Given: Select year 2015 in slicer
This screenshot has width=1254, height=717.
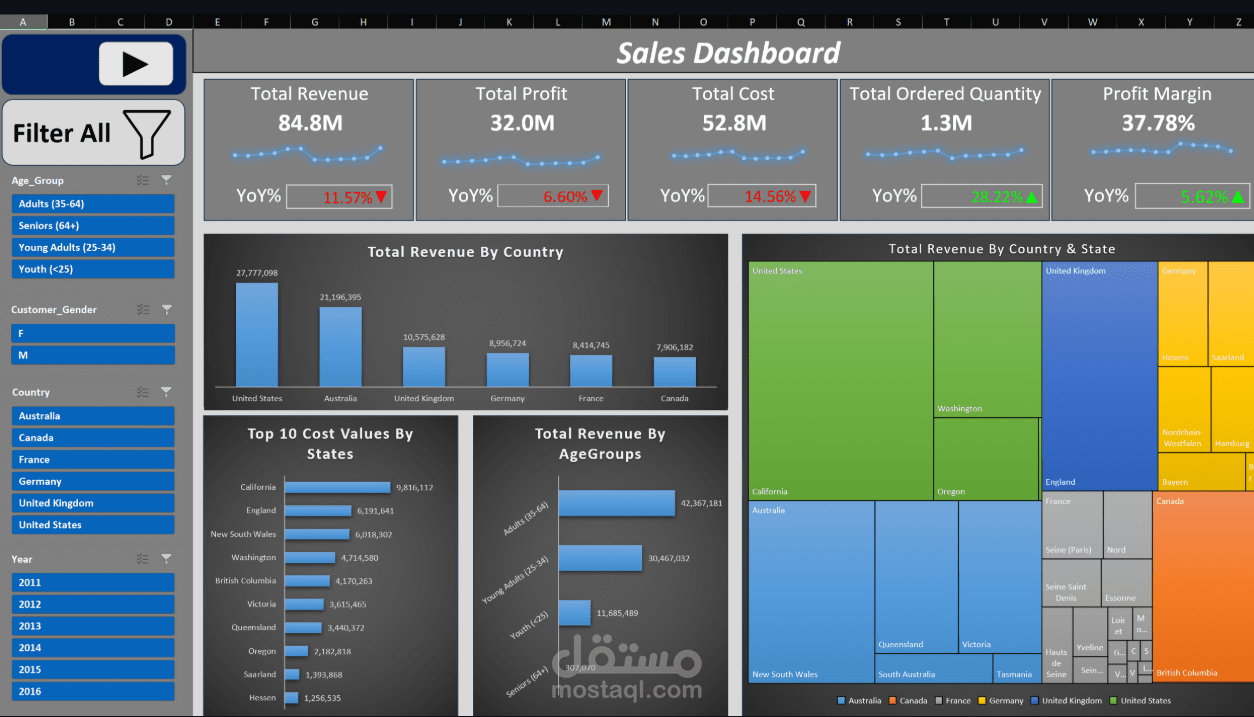Looking at the screenshot, I should tap(93, 670).
